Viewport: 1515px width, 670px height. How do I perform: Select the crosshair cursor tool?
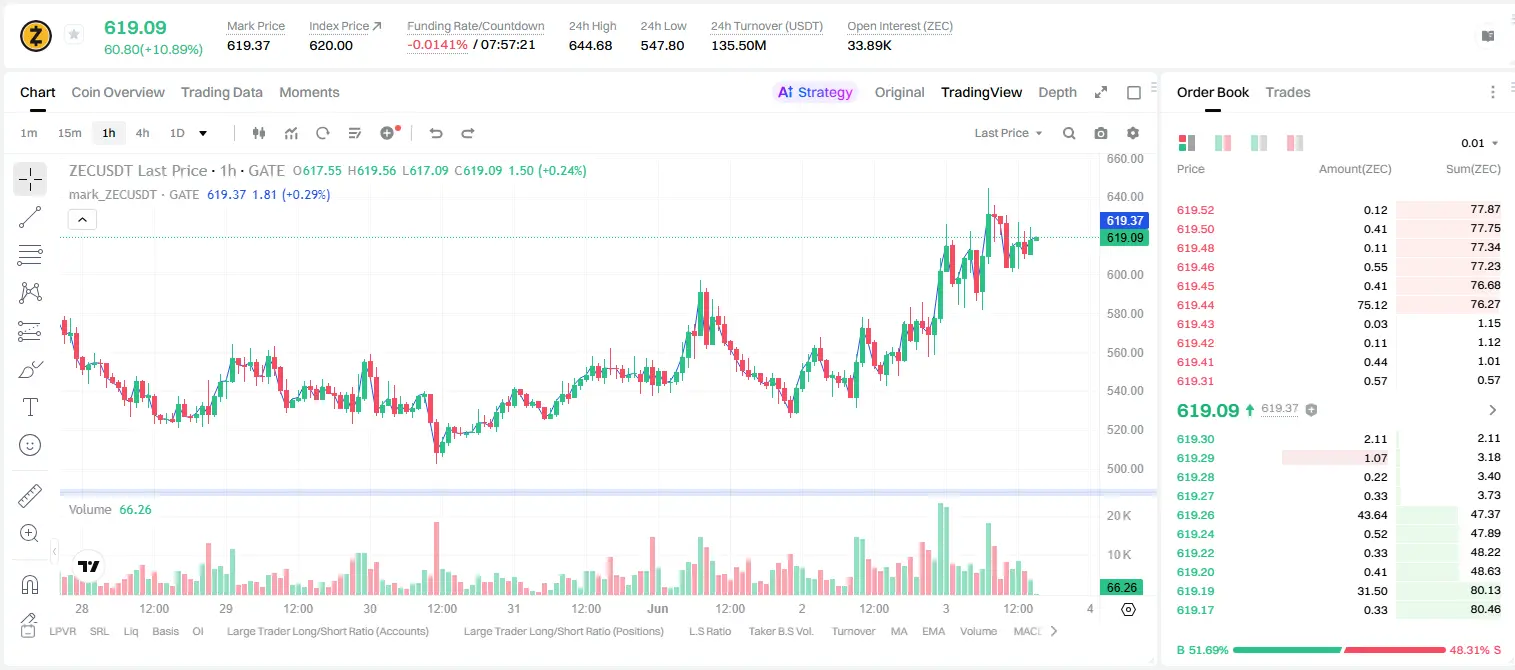pyautogui.click(x=30, y=180)
